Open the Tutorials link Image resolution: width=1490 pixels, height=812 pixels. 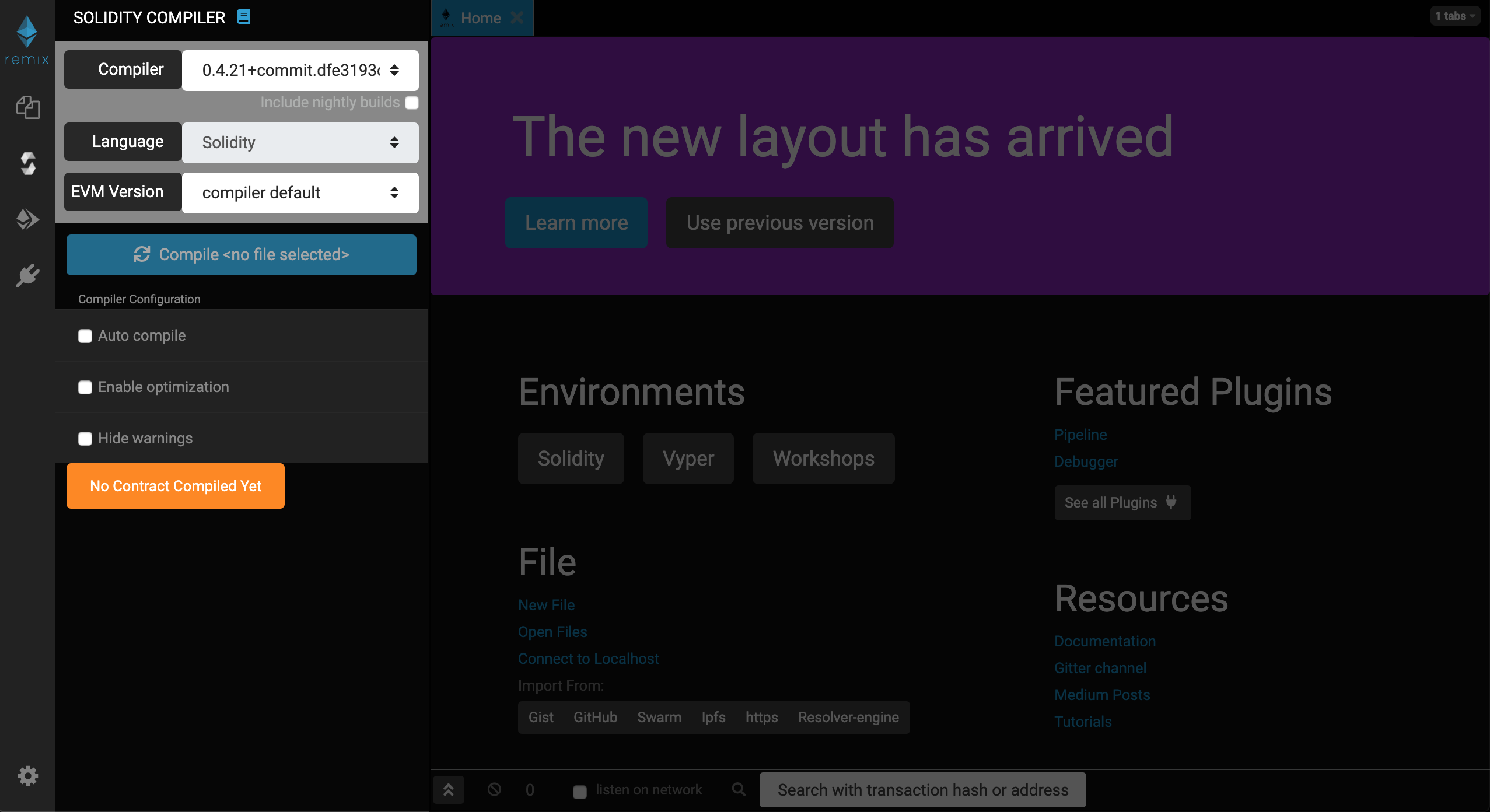pos(1083,722)
